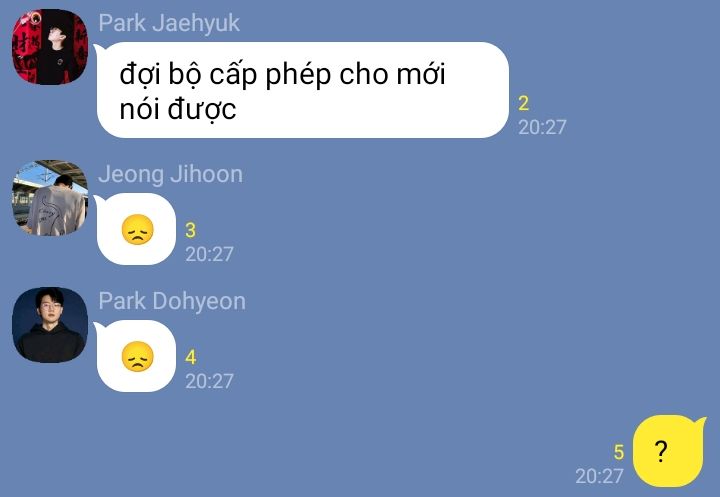Screen dimensions: 720x497
Task: Click the 20:27 timestamp under count 3
Action: [209, 254]
